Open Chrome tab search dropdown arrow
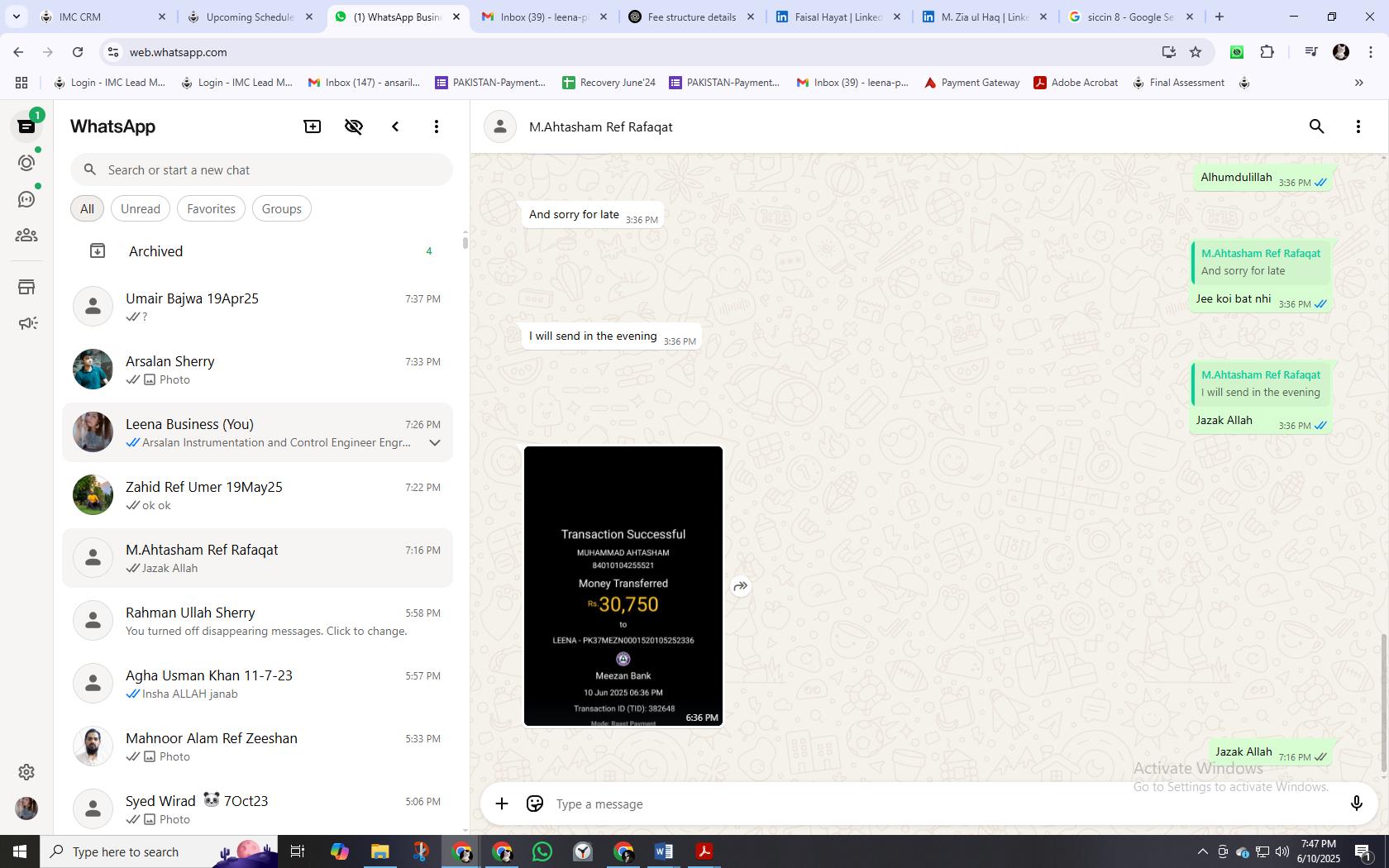The height and width of the screenshot is (868, 1389). (x=16, y=17)
